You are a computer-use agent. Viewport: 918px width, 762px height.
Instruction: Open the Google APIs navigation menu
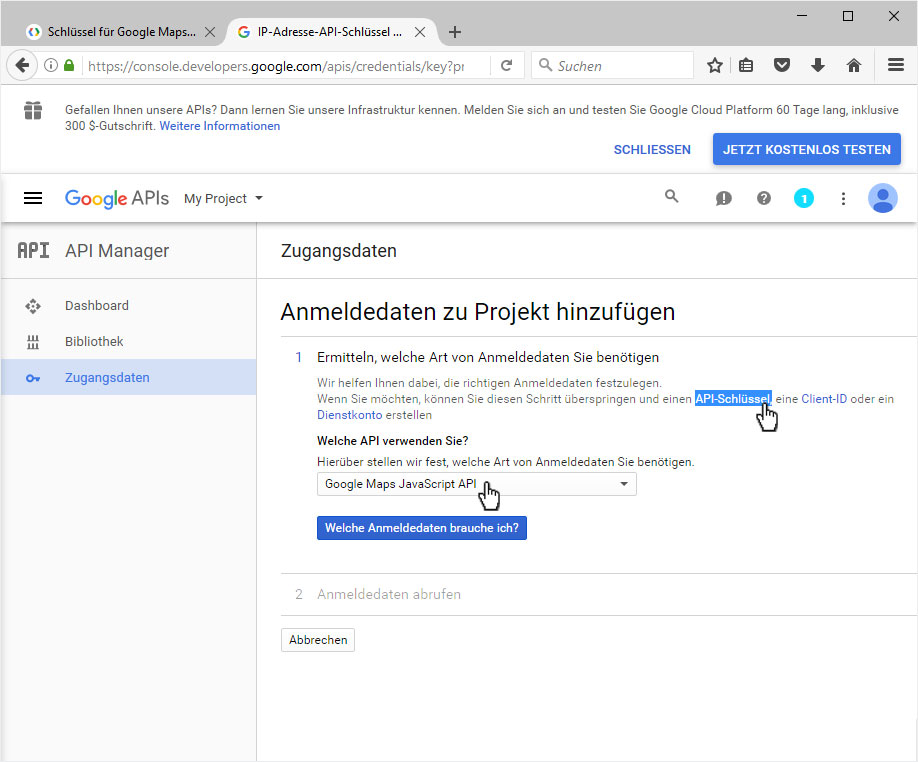pyautogui.click(x=33, y=198)
